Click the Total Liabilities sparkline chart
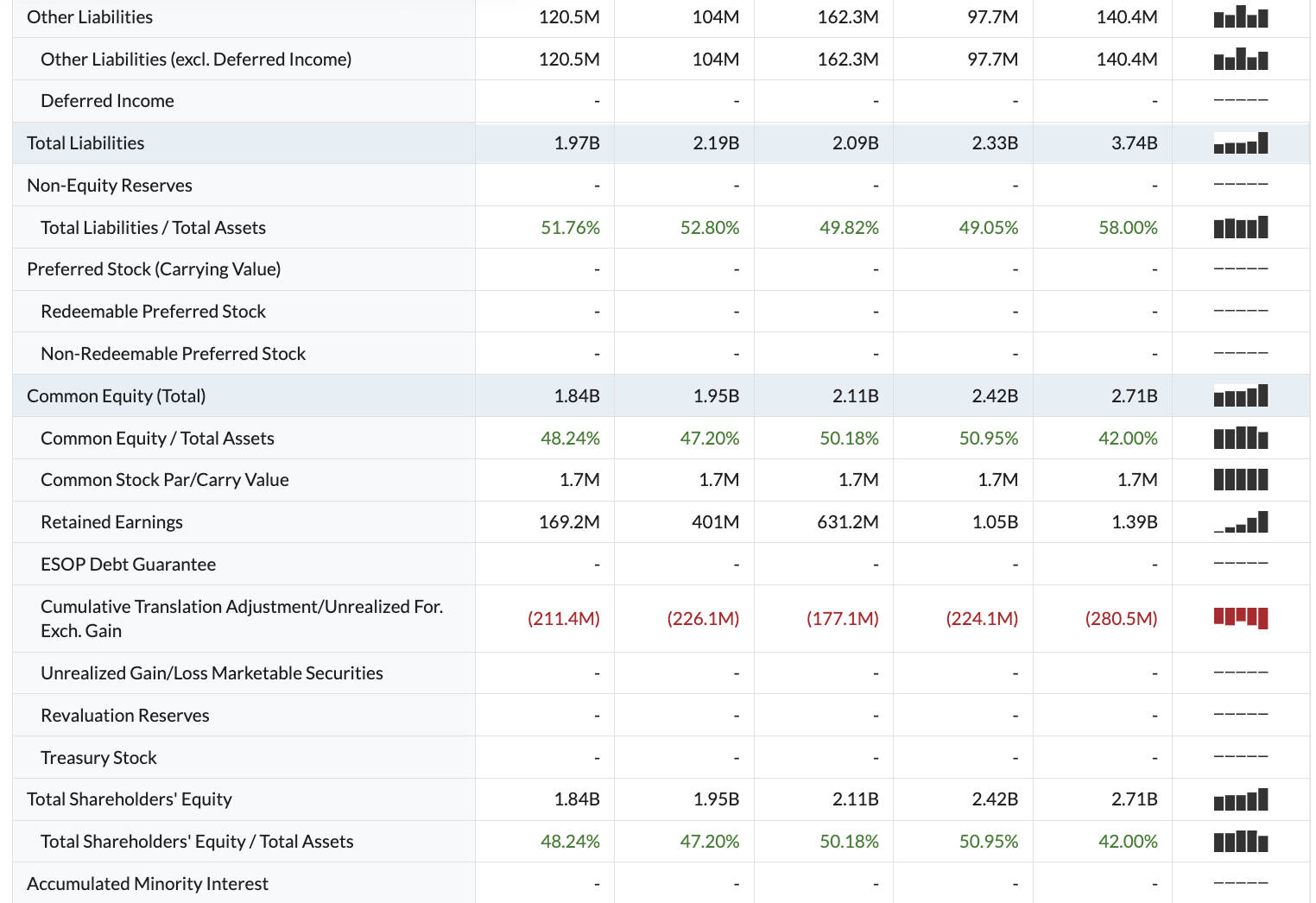 [x=1241, y=142]
